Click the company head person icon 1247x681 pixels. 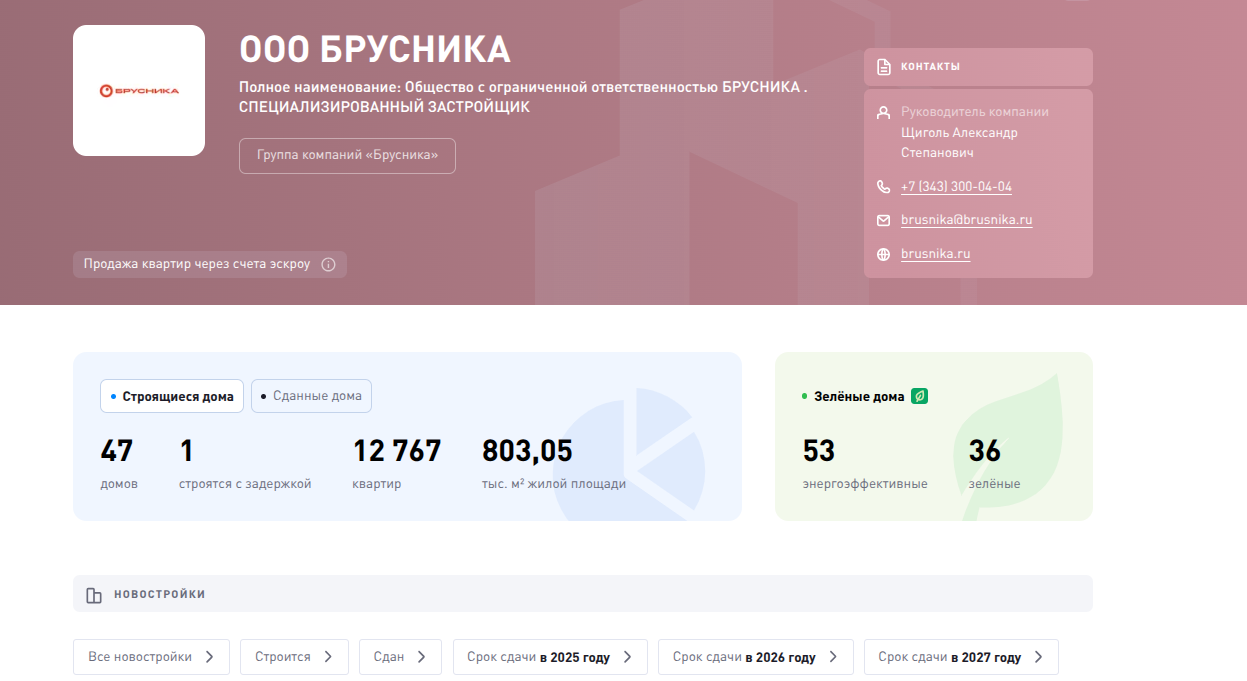point(883,112)
